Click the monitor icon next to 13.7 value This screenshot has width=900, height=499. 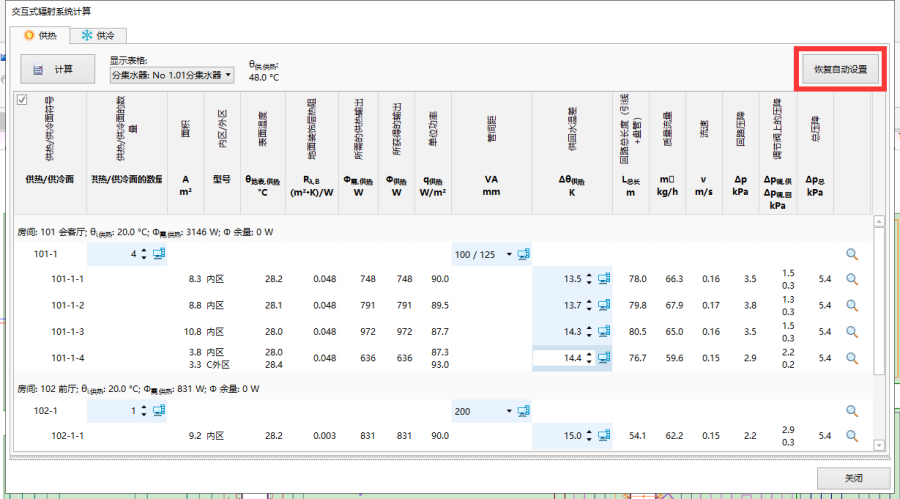pyautogui.click(x=604, y=305)
